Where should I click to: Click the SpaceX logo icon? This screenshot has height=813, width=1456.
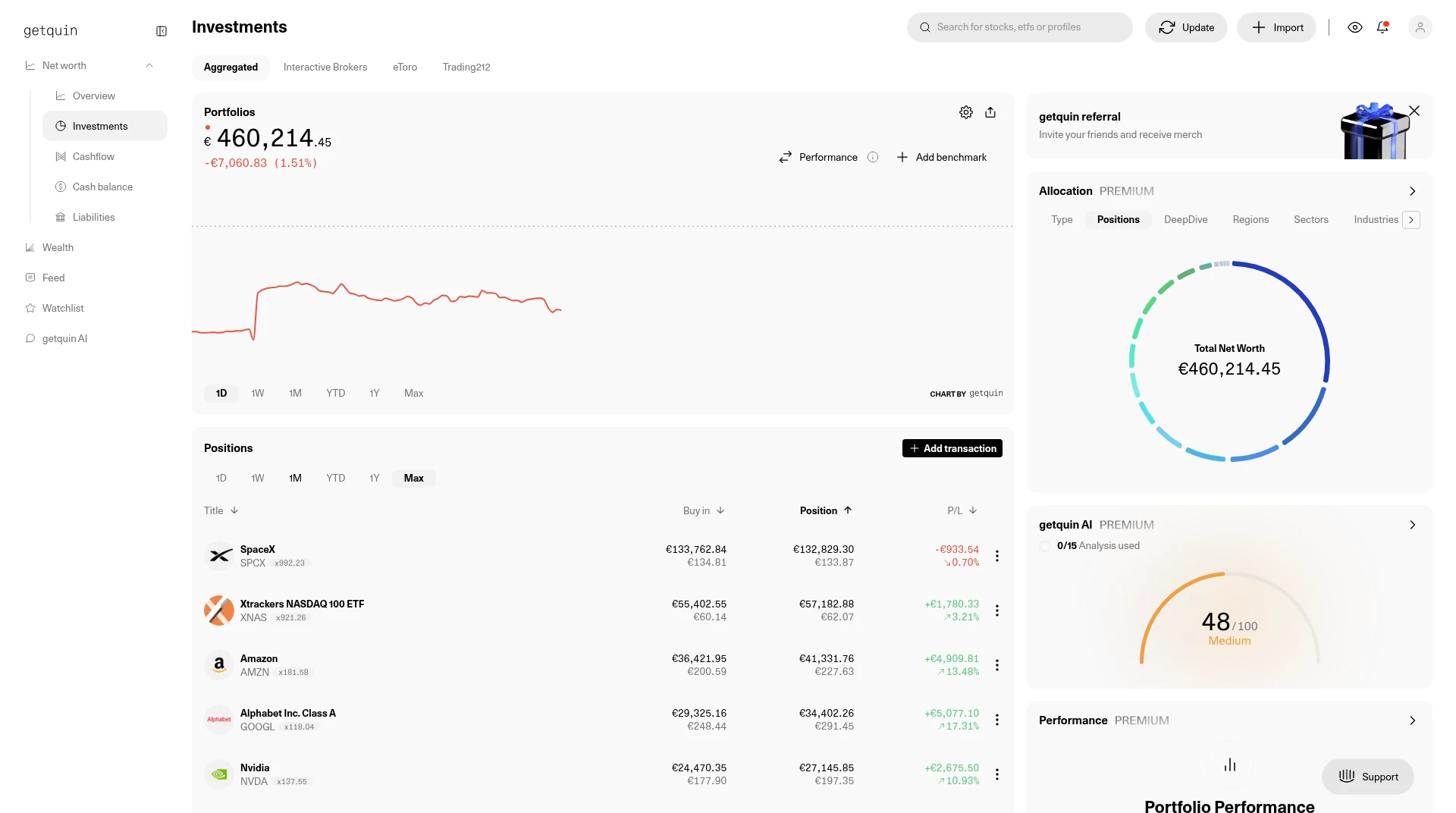(x=219, y=556)
